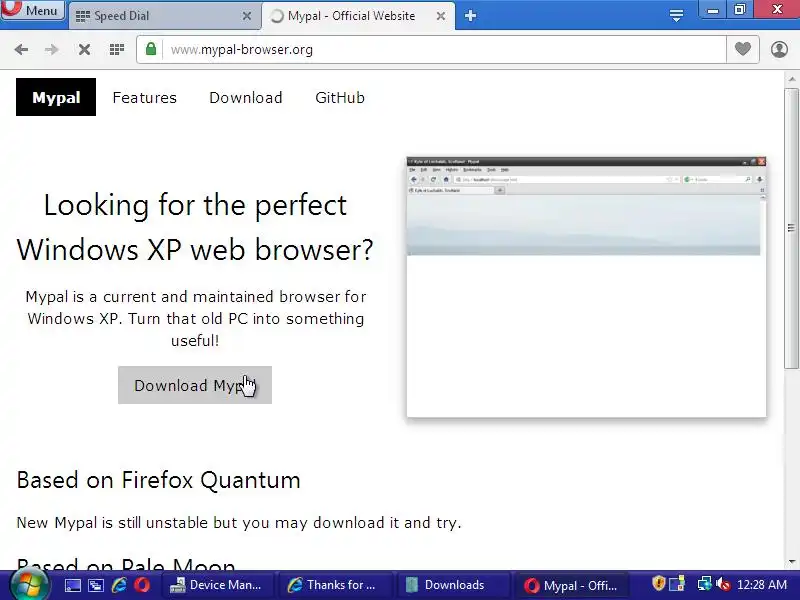Click the scrollbar down arrow
Viewport: 800px width, 600px height.
click(791, 562)
